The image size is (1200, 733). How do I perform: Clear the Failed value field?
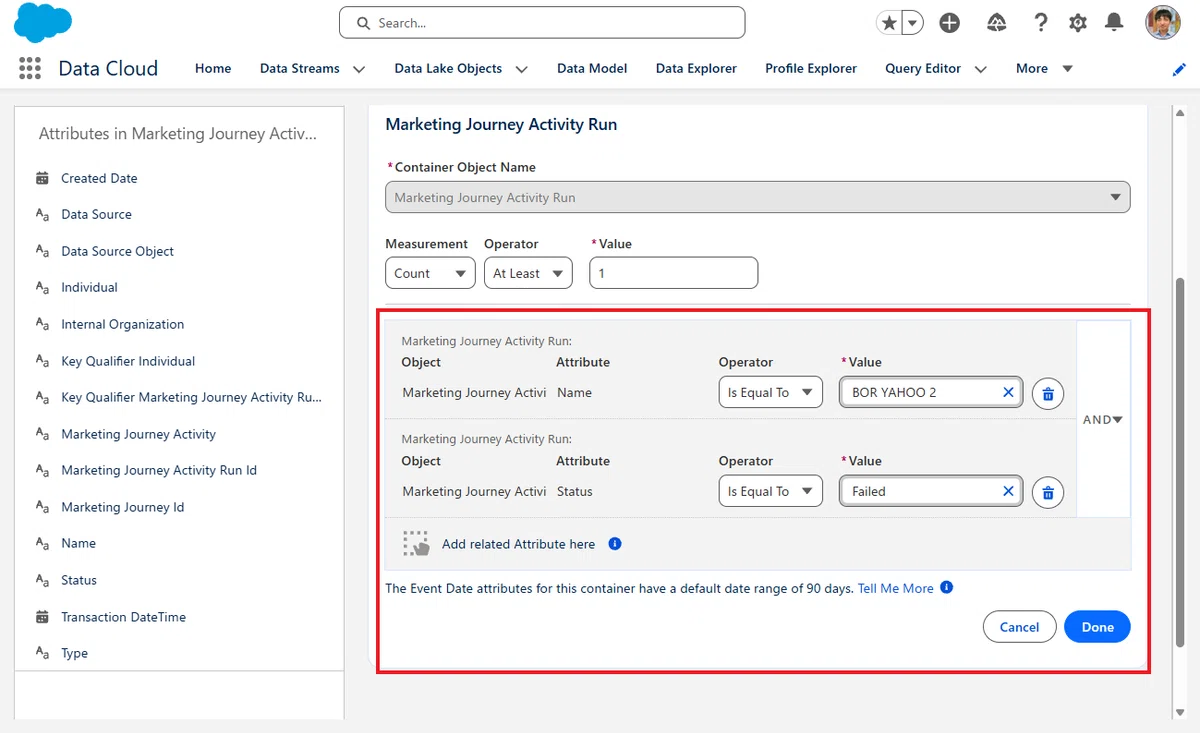(1008, 491)
